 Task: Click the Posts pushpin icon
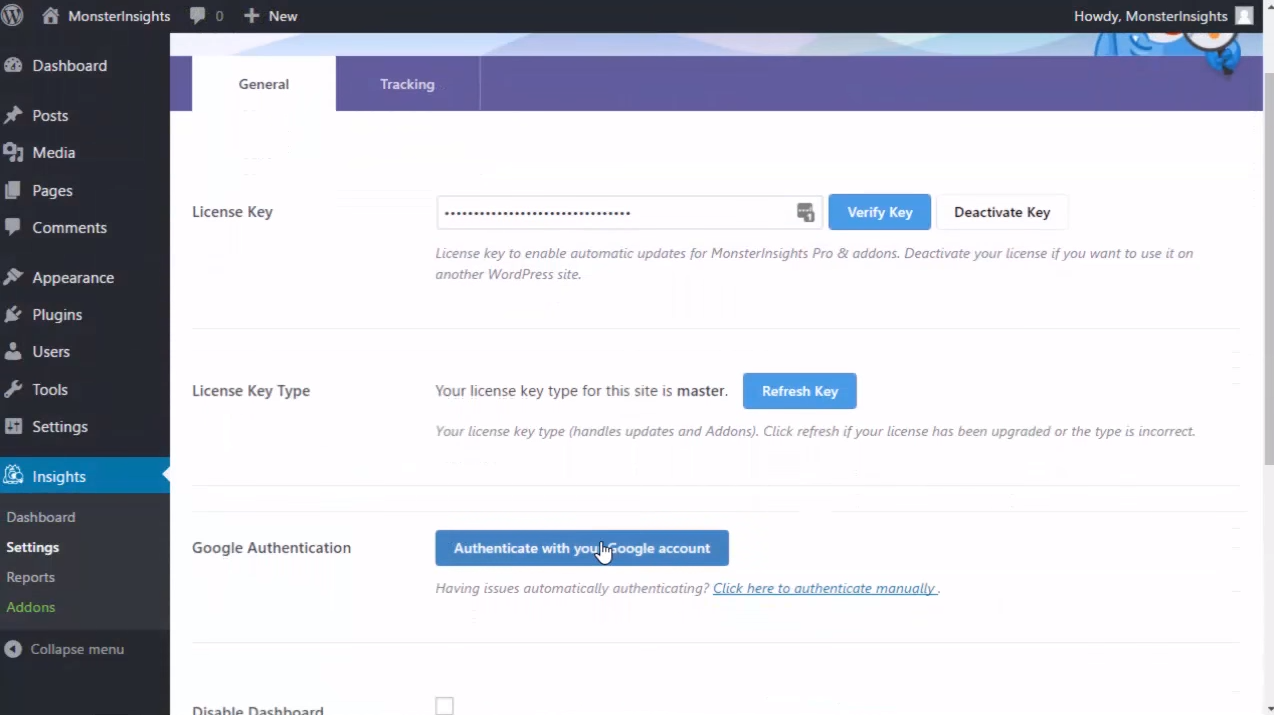tap(13, 115)
